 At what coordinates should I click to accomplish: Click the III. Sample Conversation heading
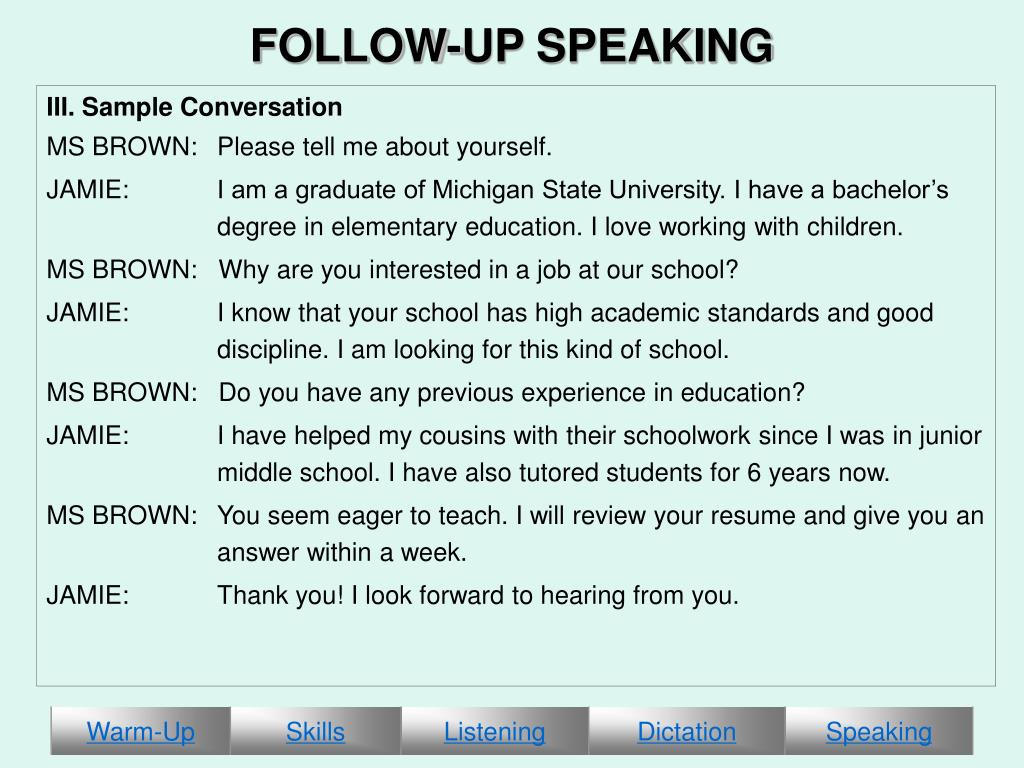[194, 107]
